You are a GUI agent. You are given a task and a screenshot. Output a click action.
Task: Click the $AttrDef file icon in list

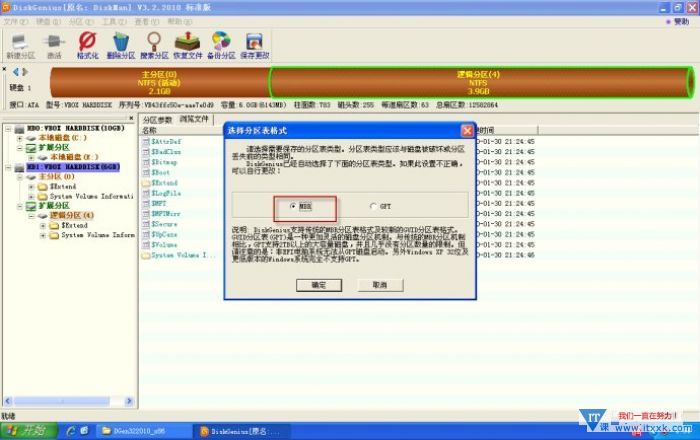tap(146, 141)
